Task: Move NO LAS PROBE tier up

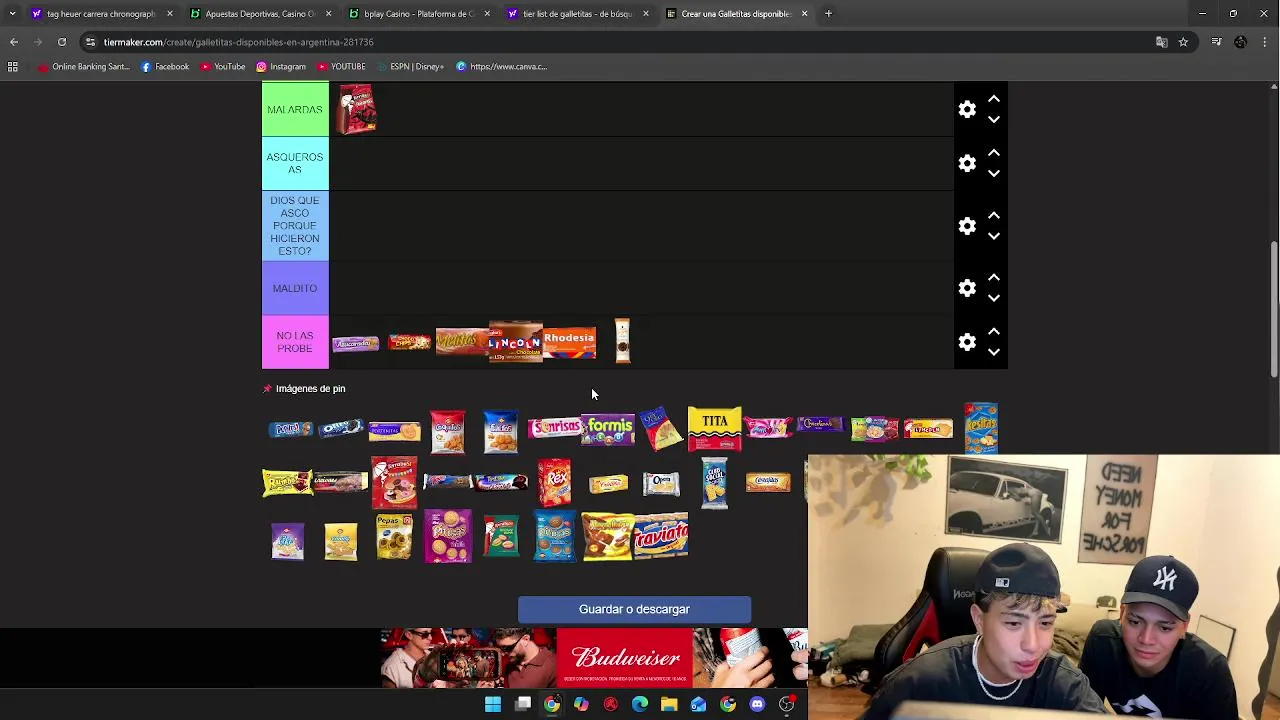Action: pyautogui.click(x=994, y=332)
